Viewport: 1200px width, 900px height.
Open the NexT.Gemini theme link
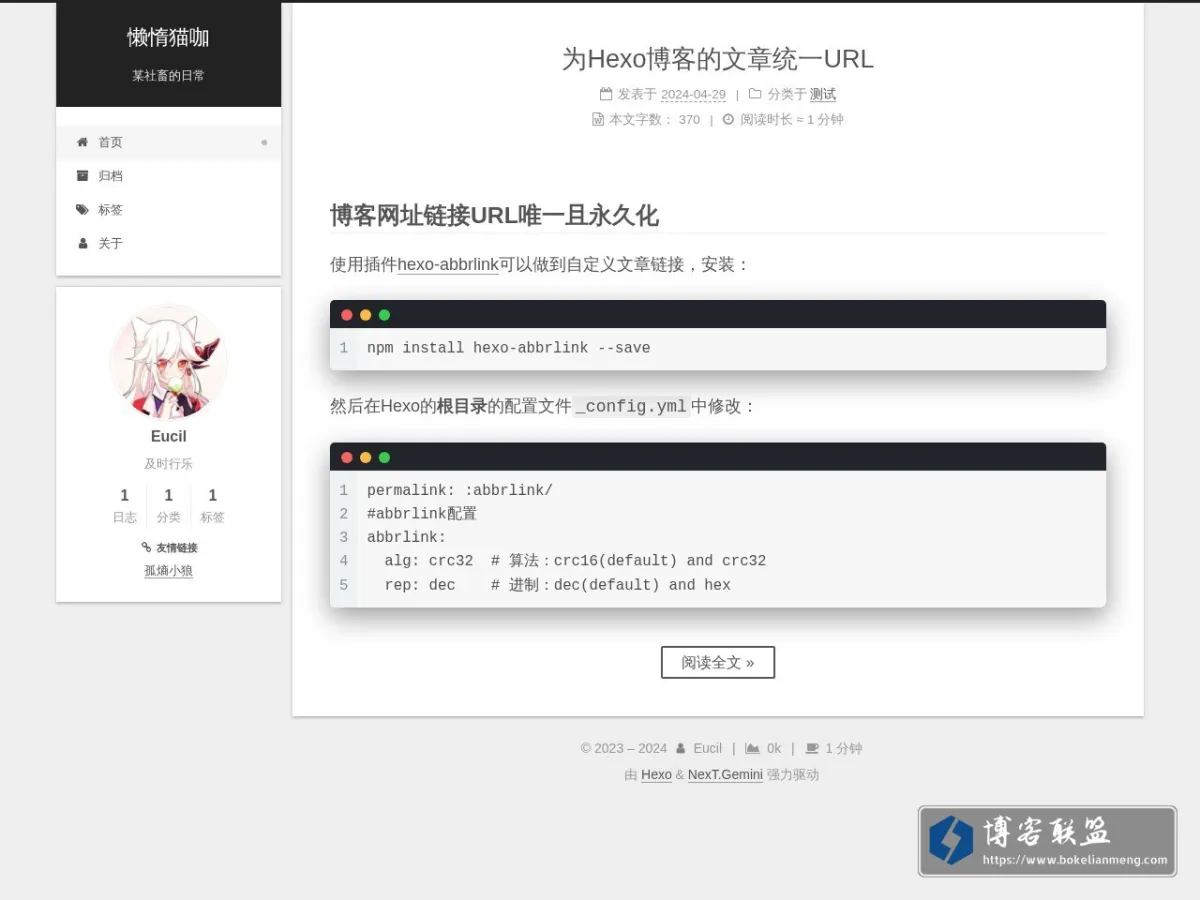725,775
